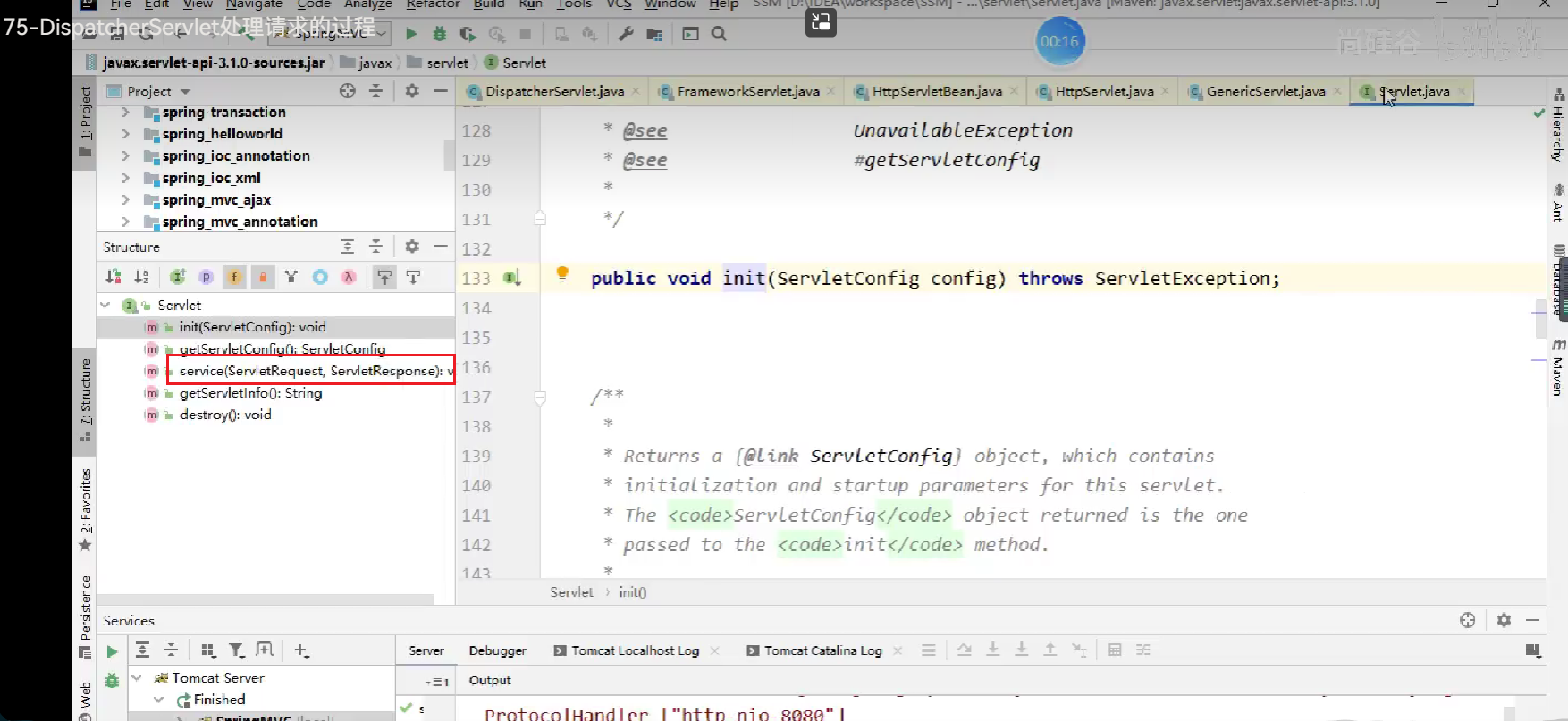The height and width of the screenshot is (721, 1568).
Task: Expand the spring_helloworld module
Action: 125,134
